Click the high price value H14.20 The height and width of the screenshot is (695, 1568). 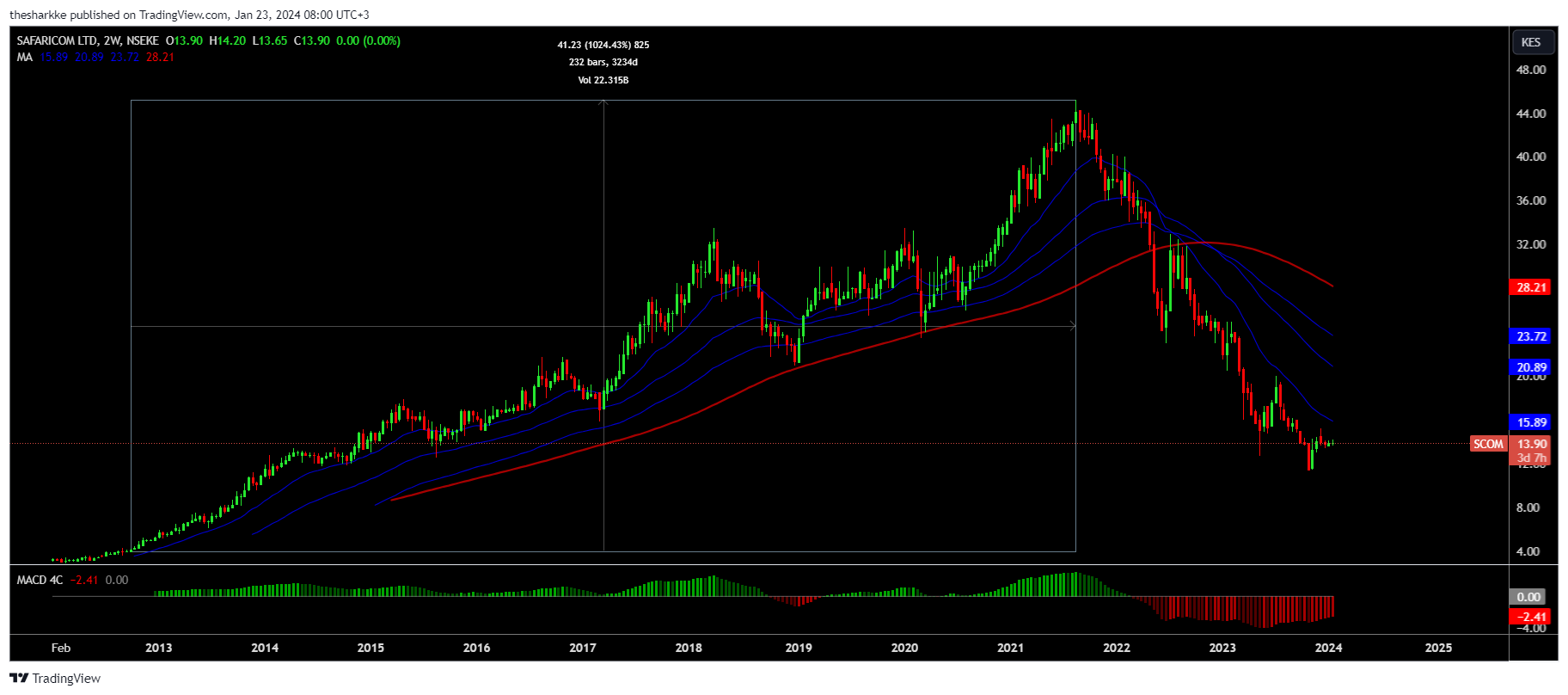point(228,40)
